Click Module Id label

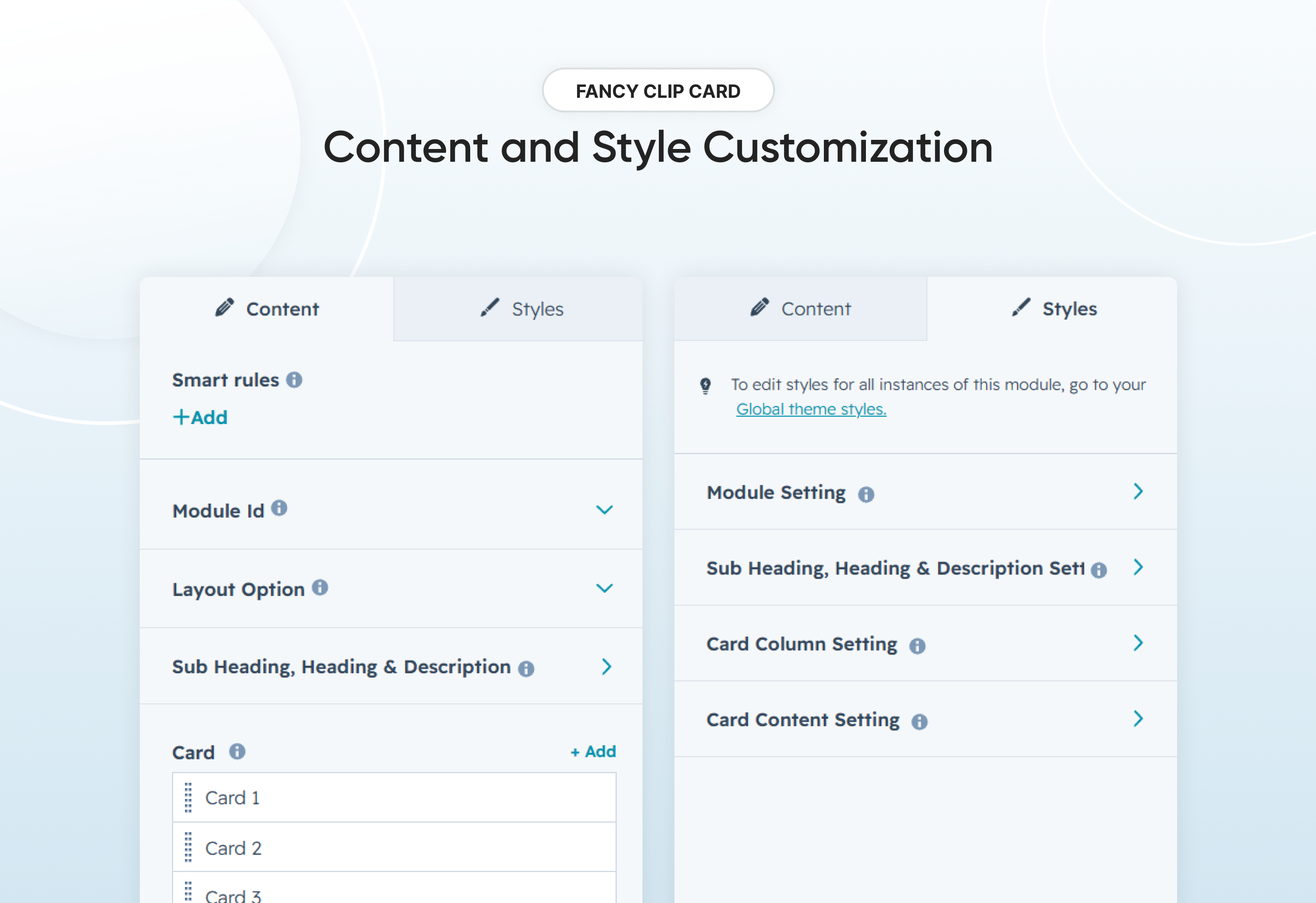click(218, 511)
